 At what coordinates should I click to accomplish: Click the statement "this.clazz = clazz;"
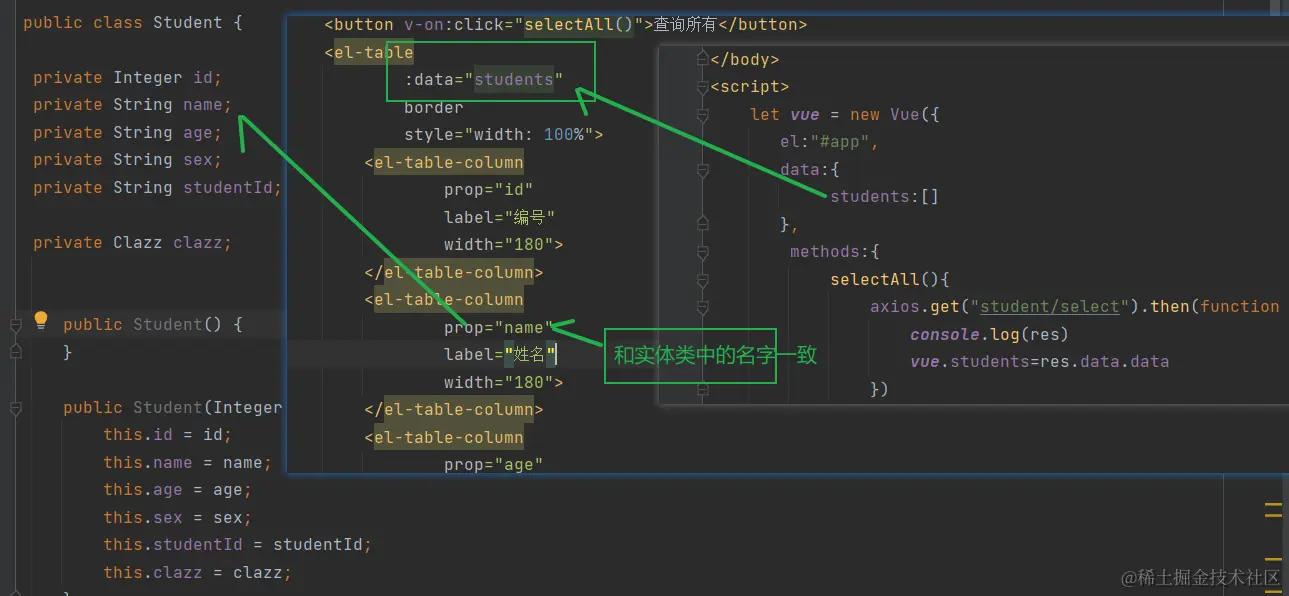point(197,573)
